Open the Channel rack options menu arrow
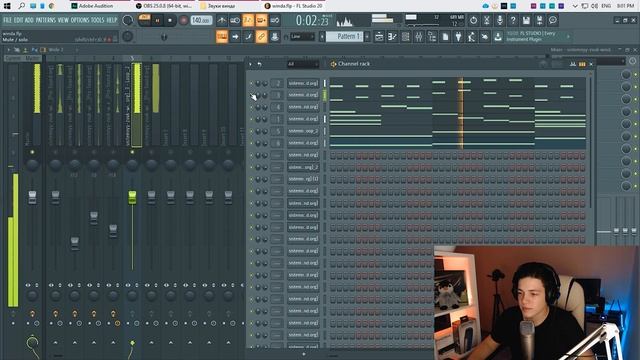The image size is (640, 360). (250, 64)
